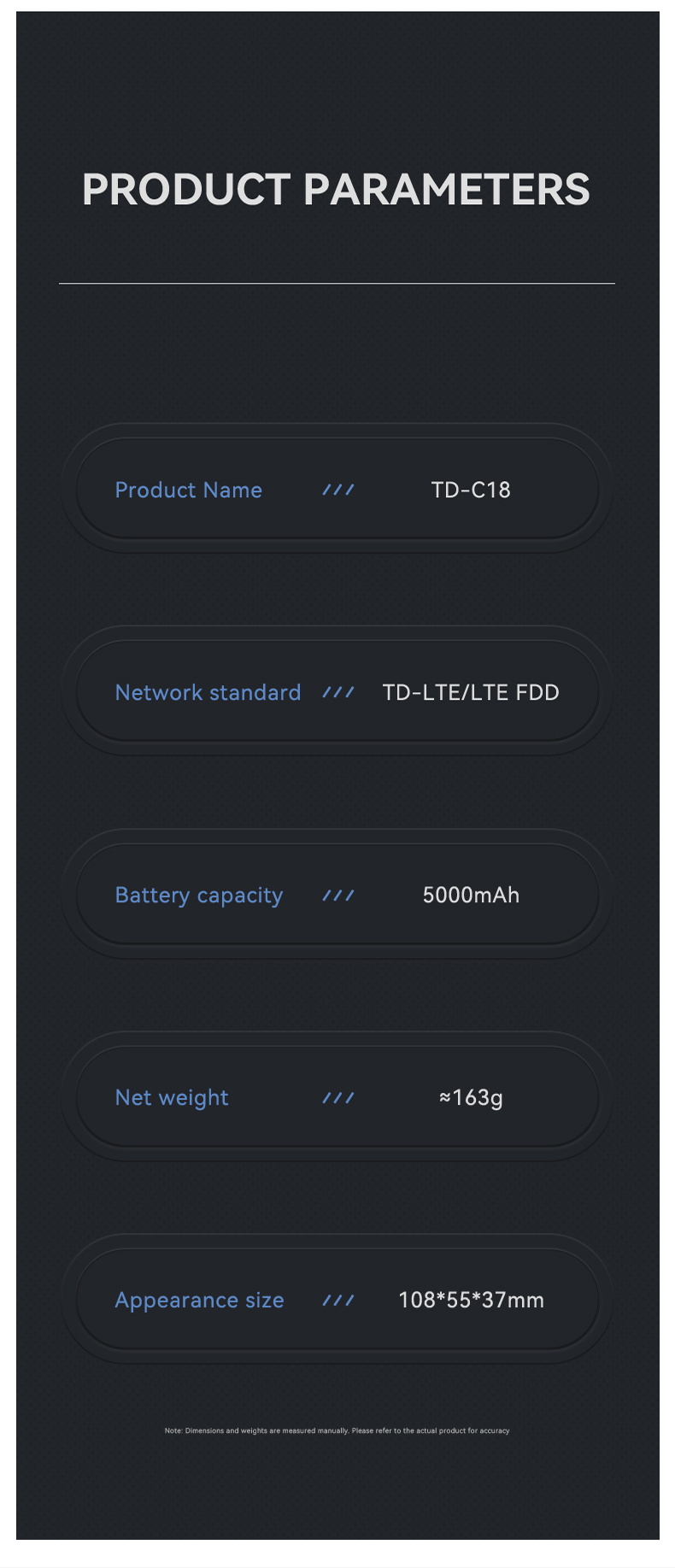Click the 5000mAh battery value

tap(471, 896)
